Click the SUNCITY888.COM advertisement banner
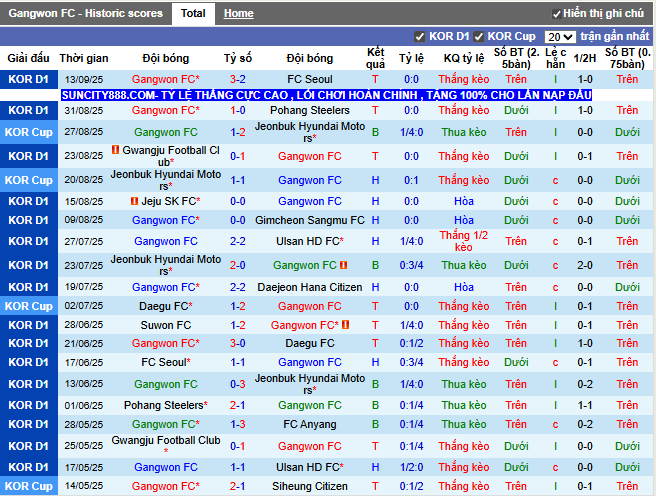 (326, 95)
